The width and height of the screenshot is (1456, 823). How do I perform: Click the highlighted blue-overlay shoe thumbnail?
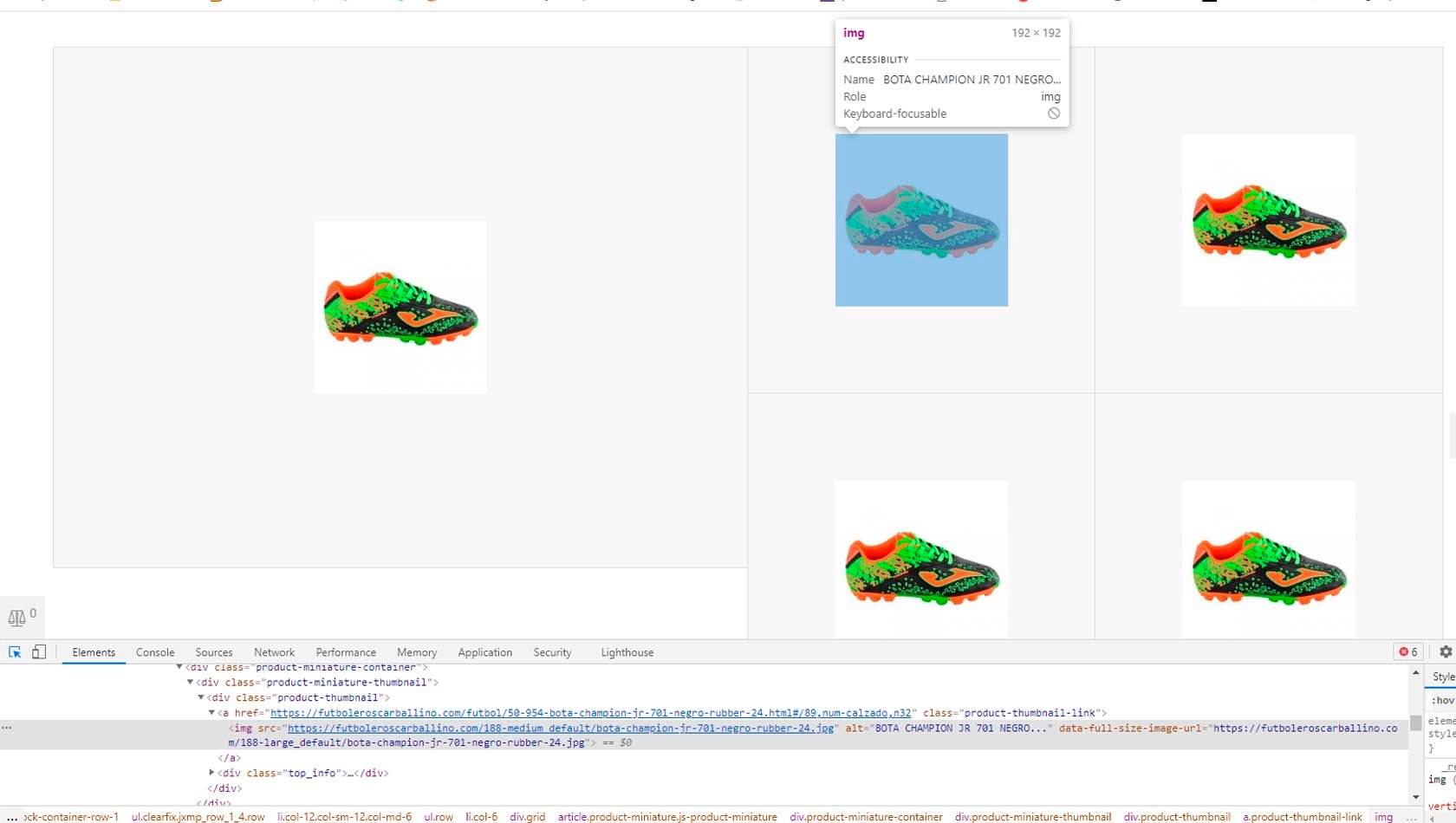(921, 220)
